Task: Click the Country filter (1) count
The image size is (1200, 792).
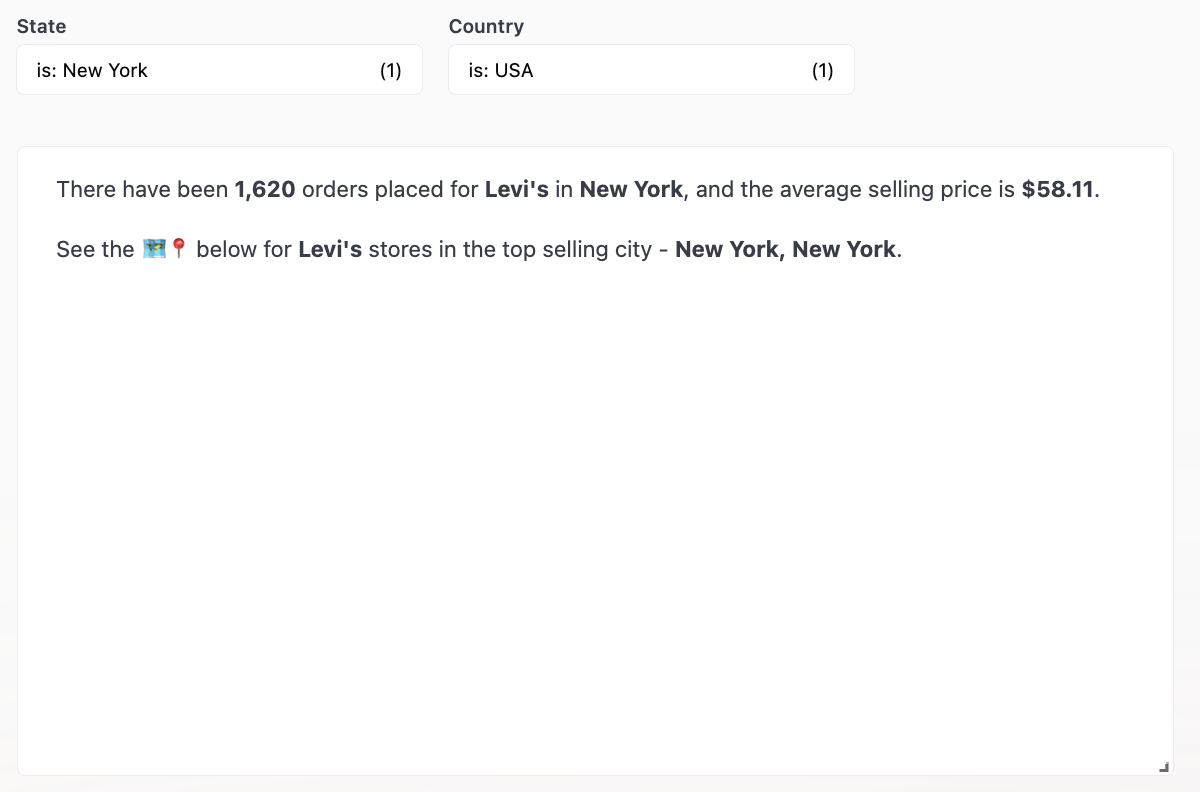Action: click(822, 70)
